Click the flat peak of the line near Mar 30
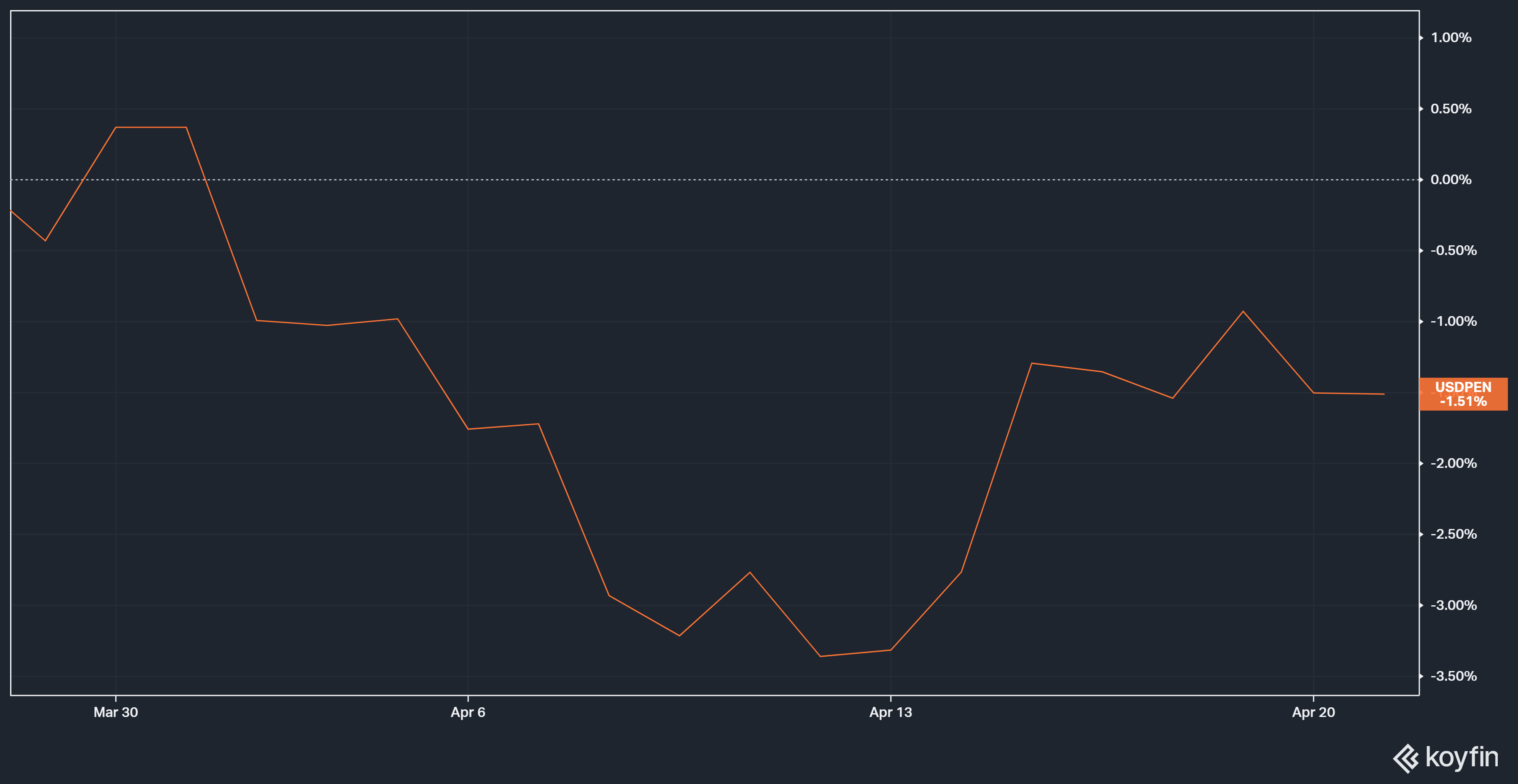This screenshot has height=784, width=1518. [x=151, y=127]
